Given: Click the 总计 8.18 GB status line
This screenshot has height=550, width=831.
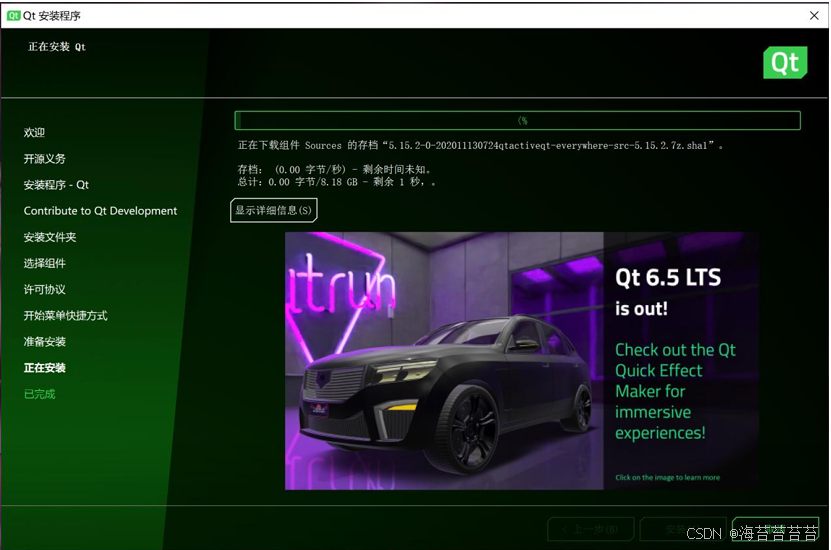Looking at the screenshot, I should pyautogui.click(x=337, y=182).
